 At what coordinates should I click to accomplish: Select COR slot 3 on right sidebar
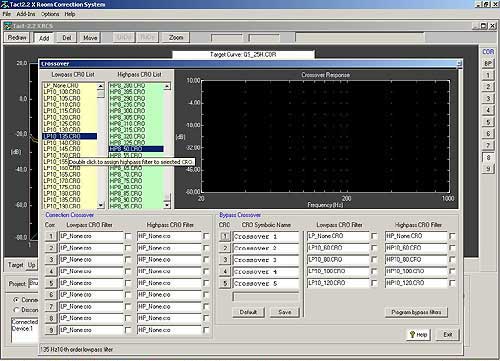pyautogui.click(x=488, y=98)
